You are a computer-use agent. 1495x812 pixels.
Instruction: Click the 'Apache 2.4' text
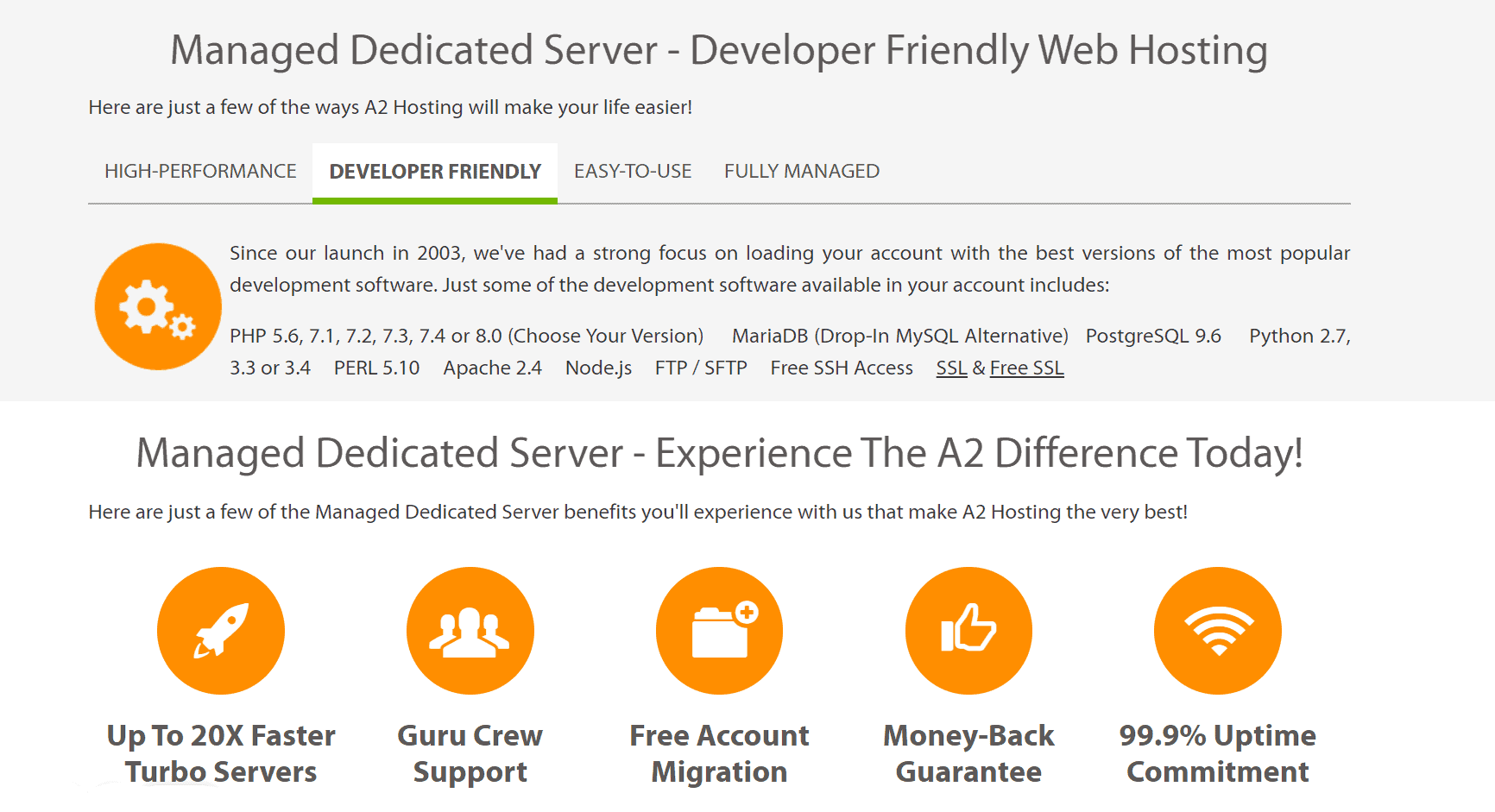click(x=492, y=368)
